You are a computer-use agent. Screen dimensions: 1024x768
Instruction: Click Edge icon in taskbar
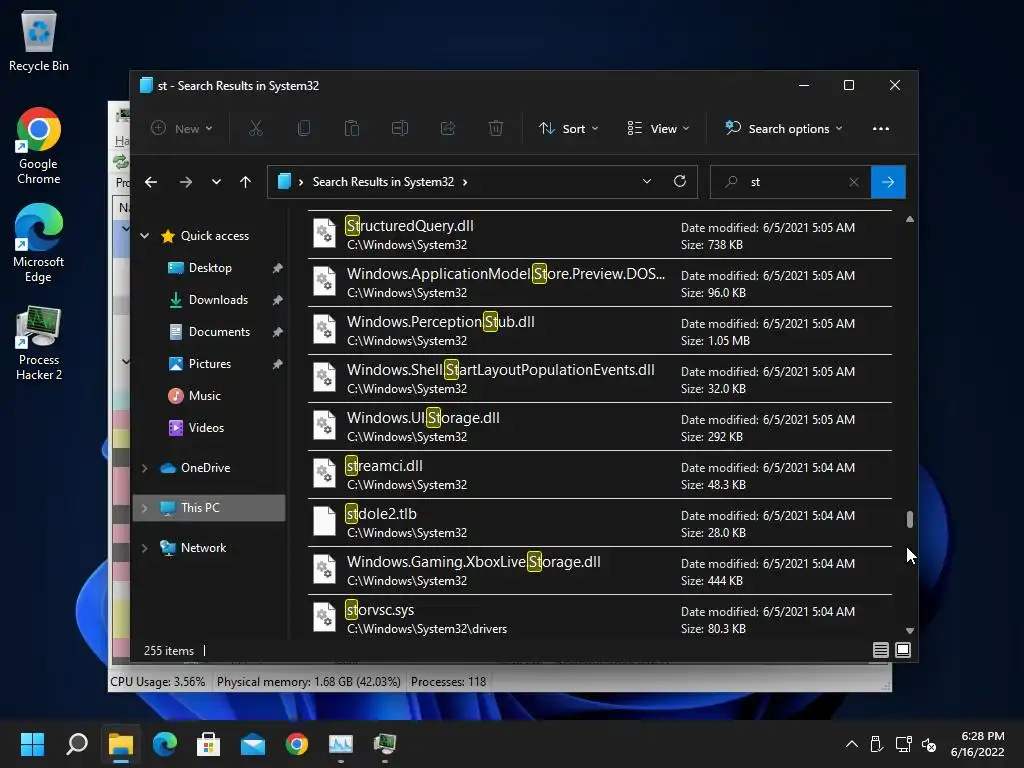[x=165, y=744]
